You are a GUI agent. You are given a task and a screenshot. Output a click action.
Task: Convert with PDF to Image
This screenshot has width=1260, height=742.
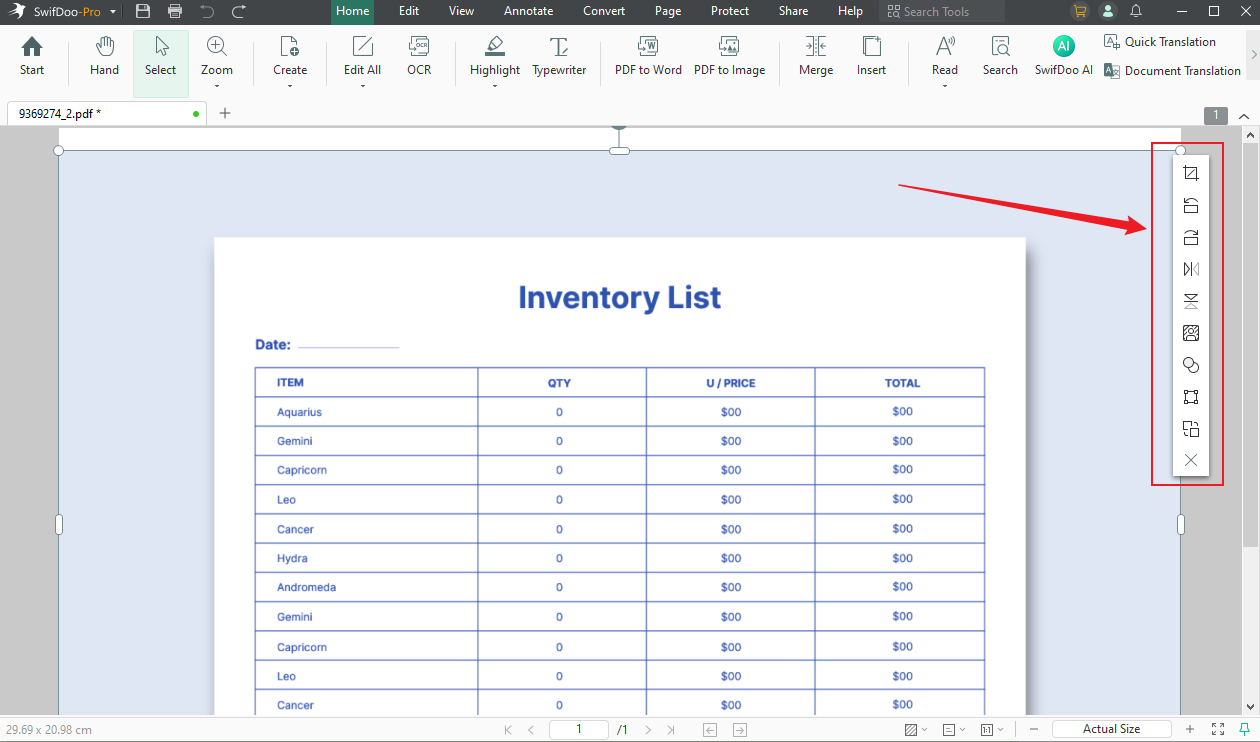729,56
